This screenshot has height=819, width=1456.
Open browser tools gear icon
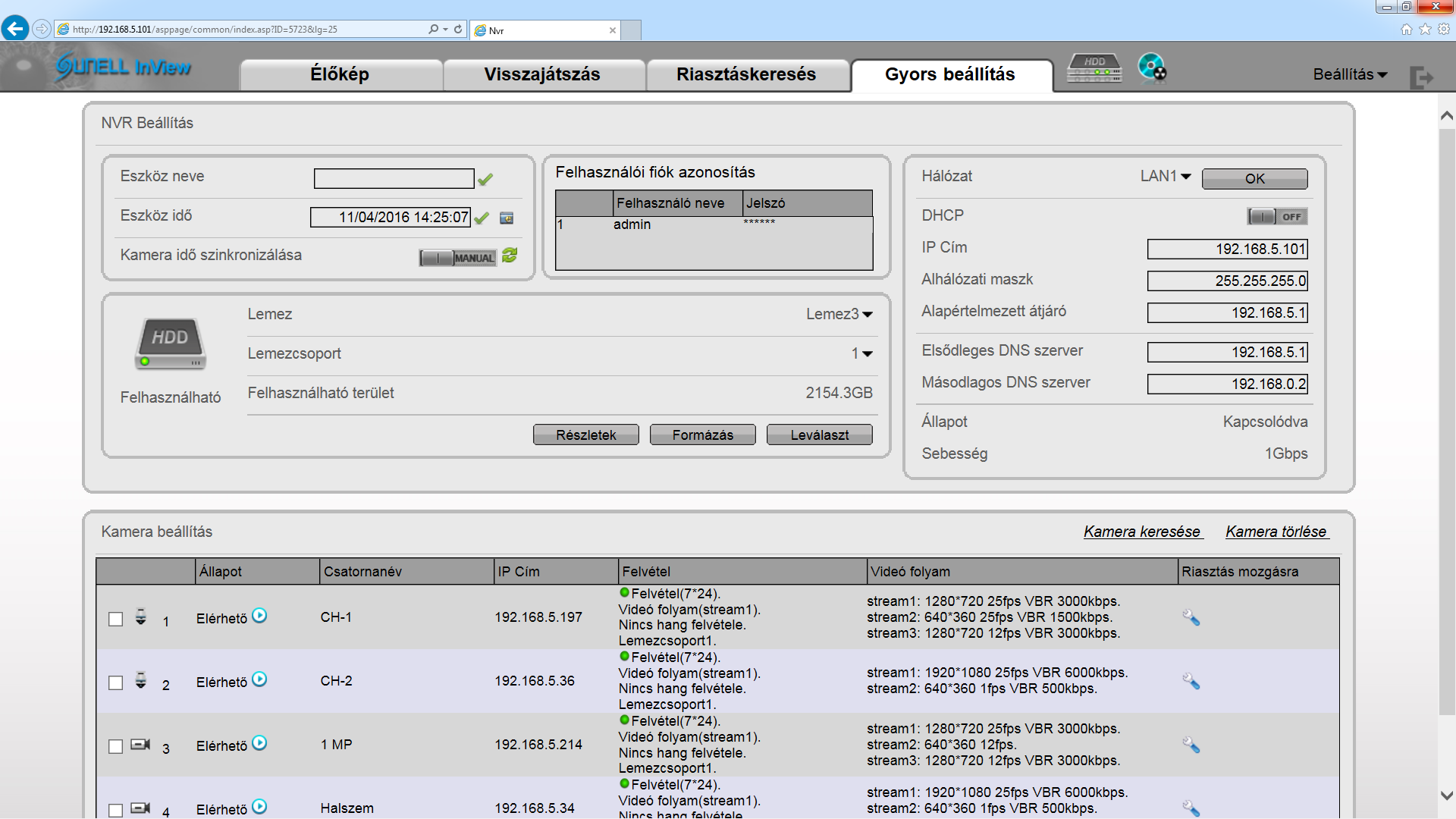pyautogui.click(x=1444, y=29)
